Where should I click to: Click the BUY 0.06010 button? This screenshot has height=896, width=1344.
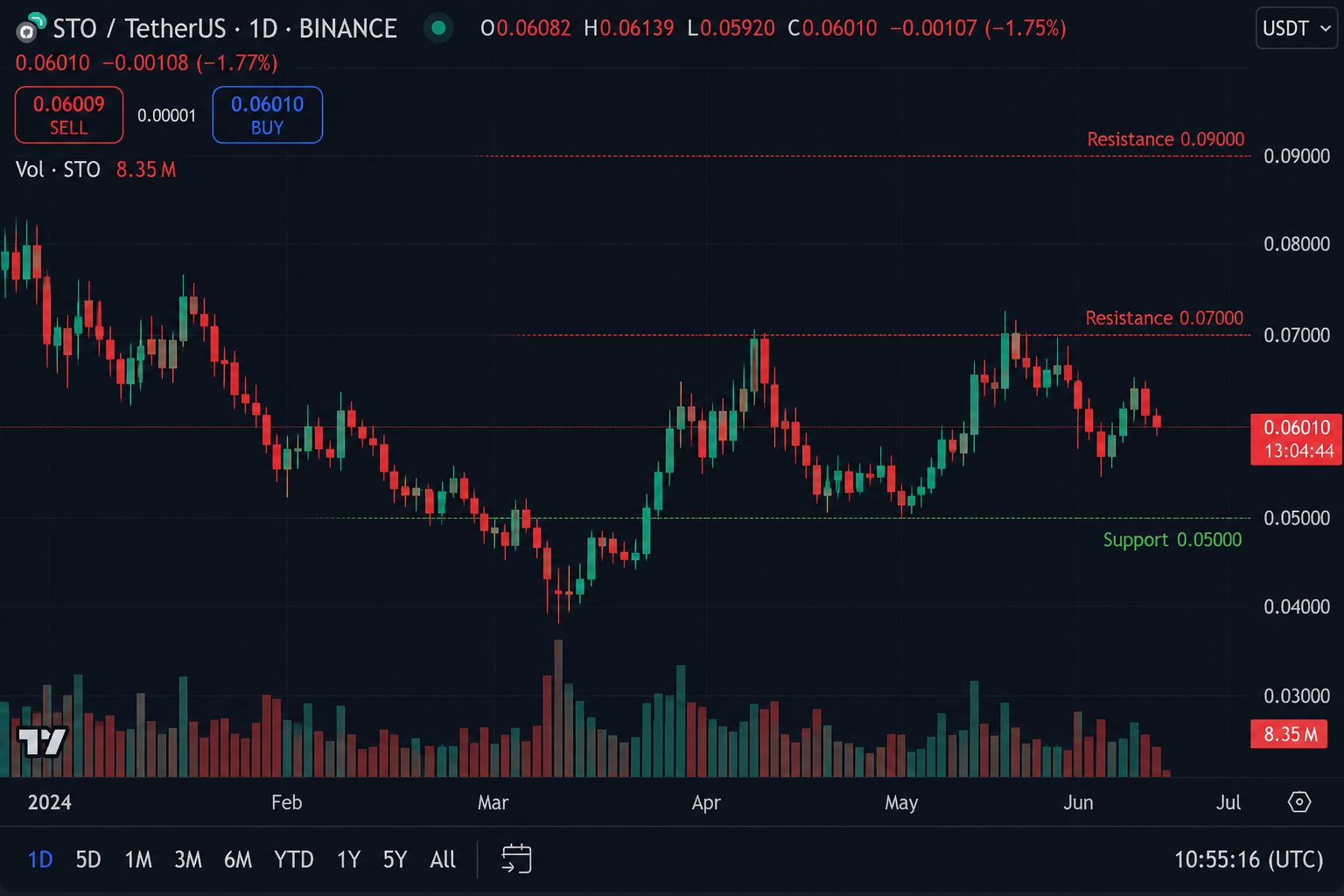pos(268,115)
